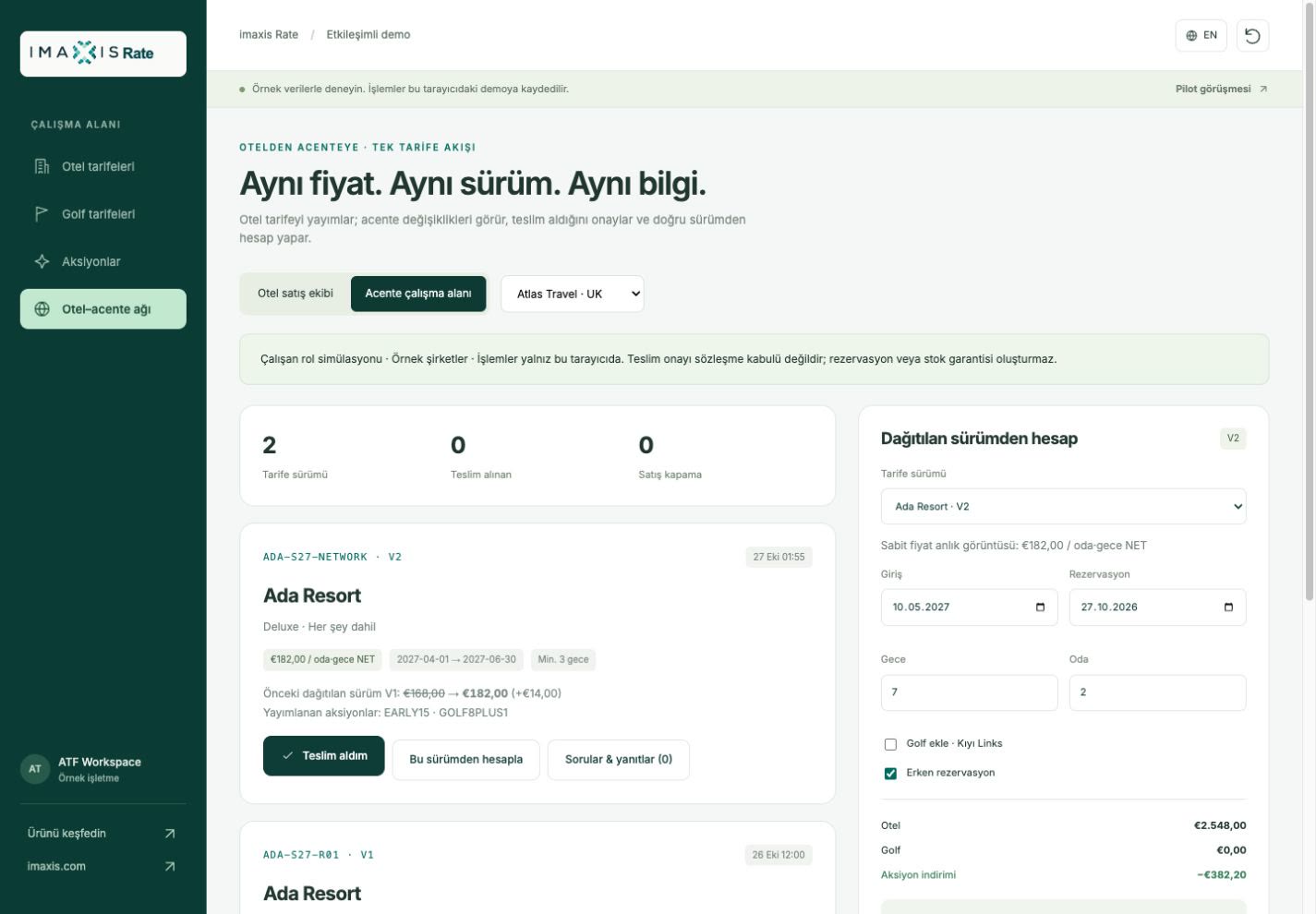Click the 27 Eki 01:55 timestamp

(779, 558)
